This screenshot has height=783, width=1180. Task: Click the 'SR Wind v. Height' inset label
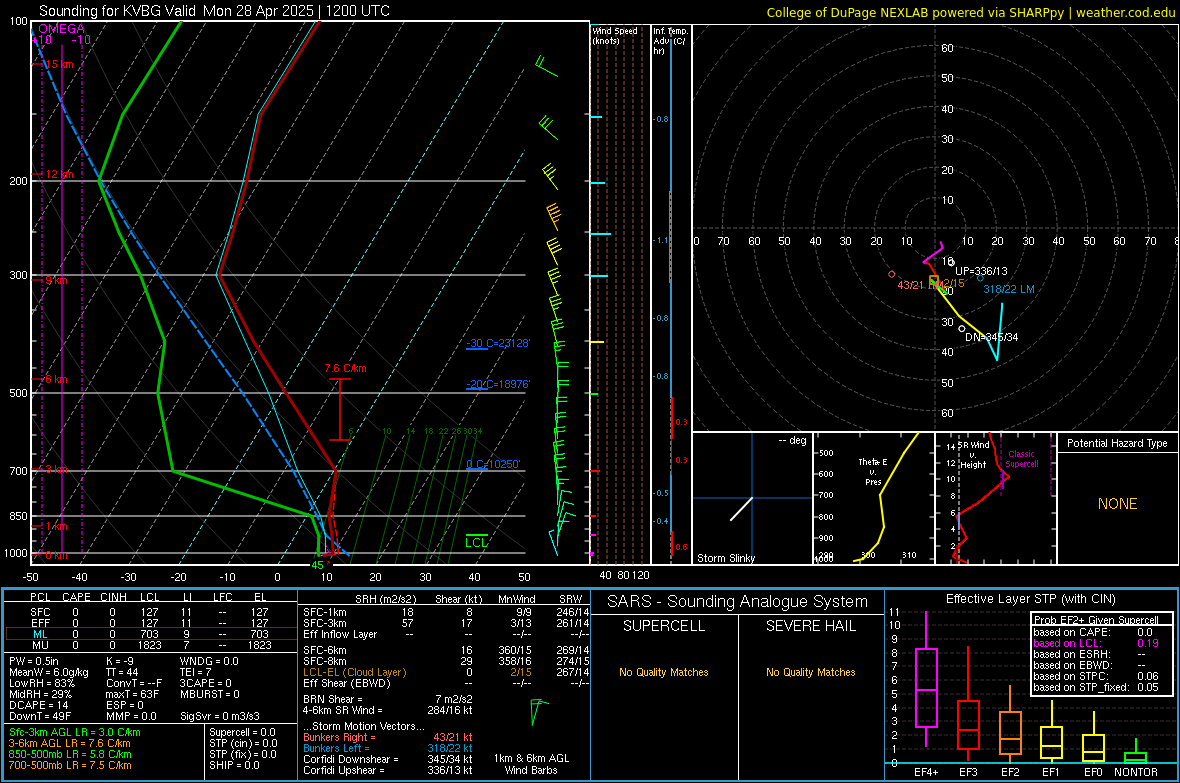[973, 455]
